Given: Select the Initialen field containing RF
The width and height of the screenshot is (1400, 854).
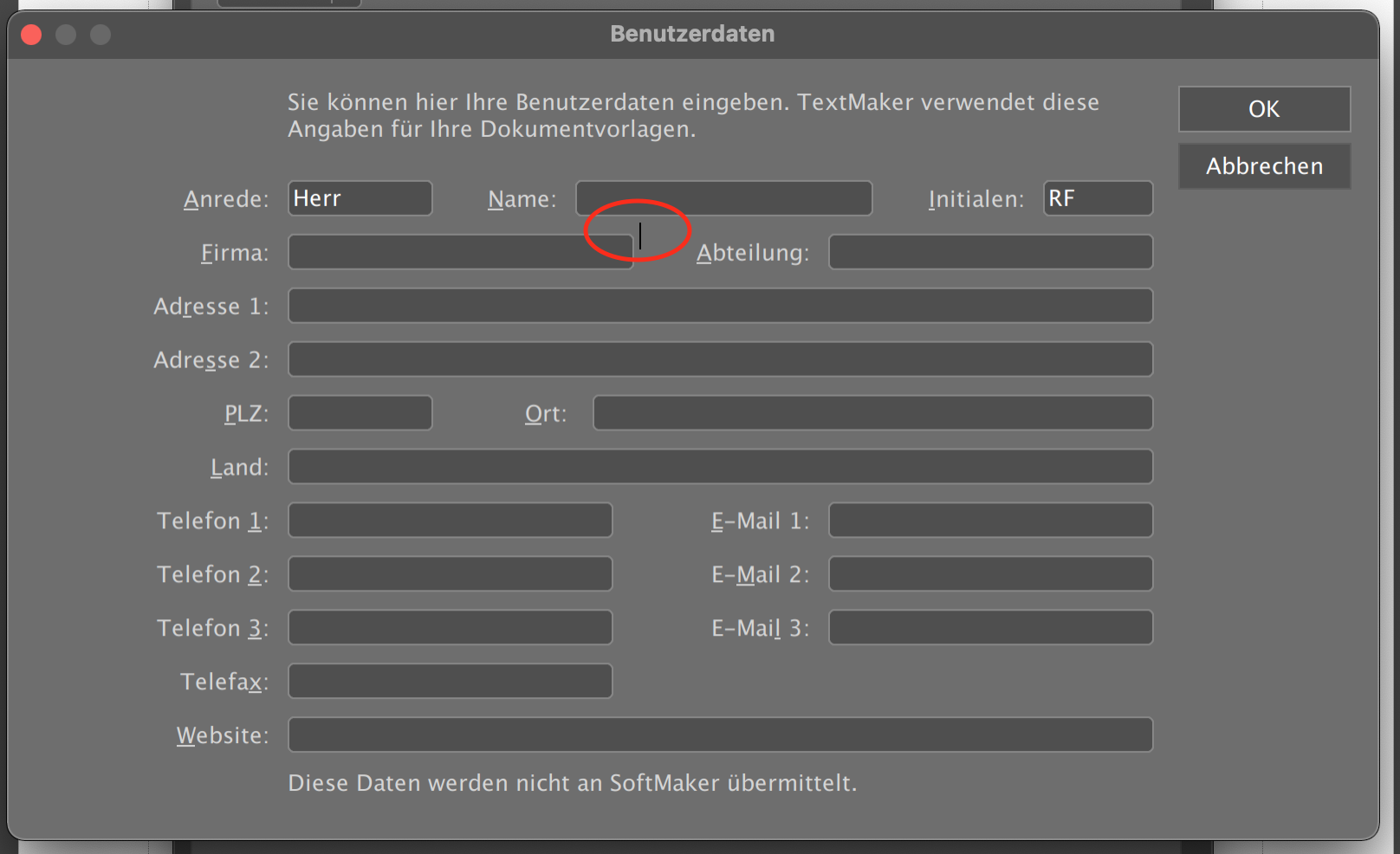Looking at the screenshot, I should pos(1099,198).
